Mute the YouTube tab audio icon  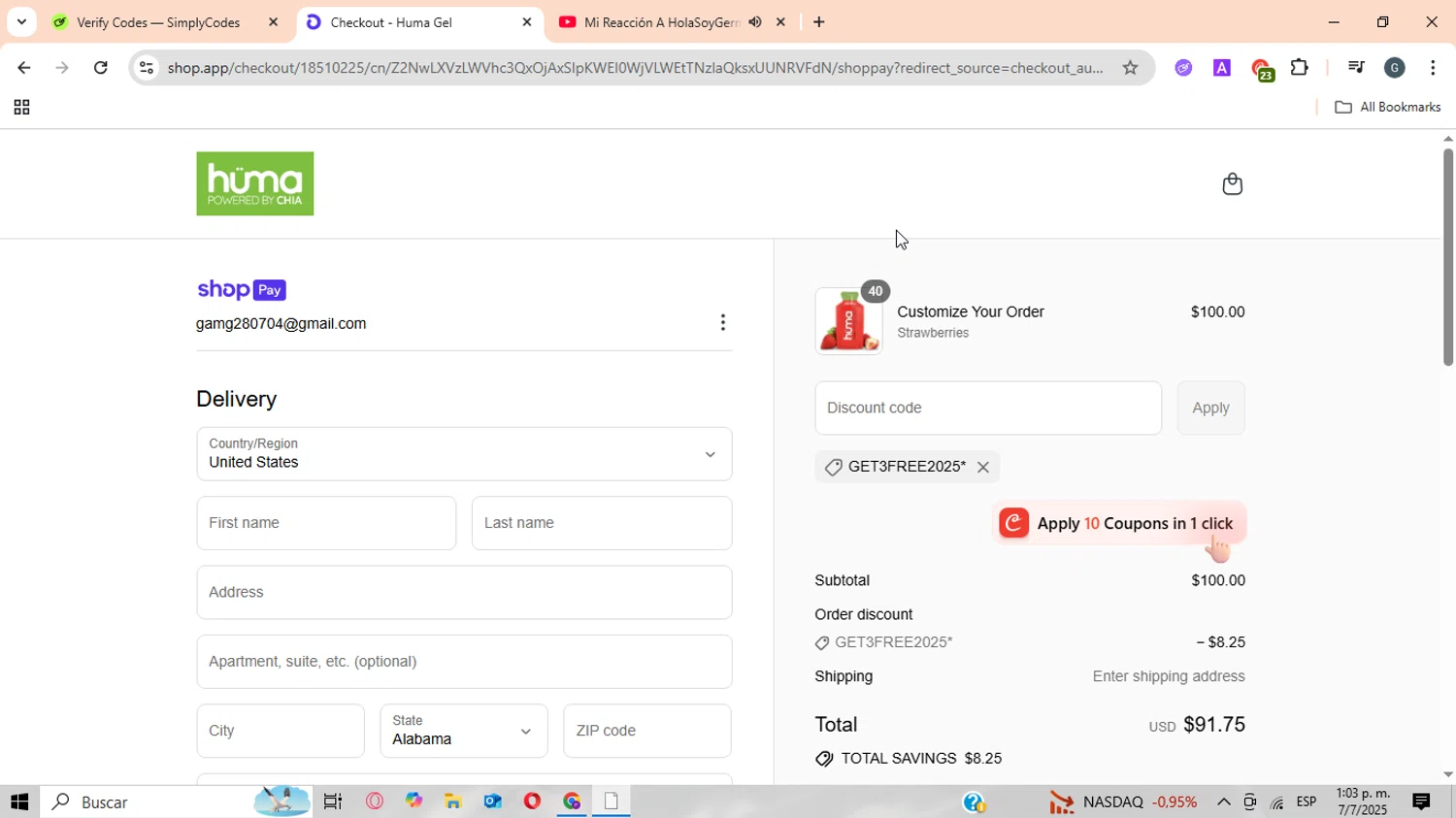coord(754,22)
